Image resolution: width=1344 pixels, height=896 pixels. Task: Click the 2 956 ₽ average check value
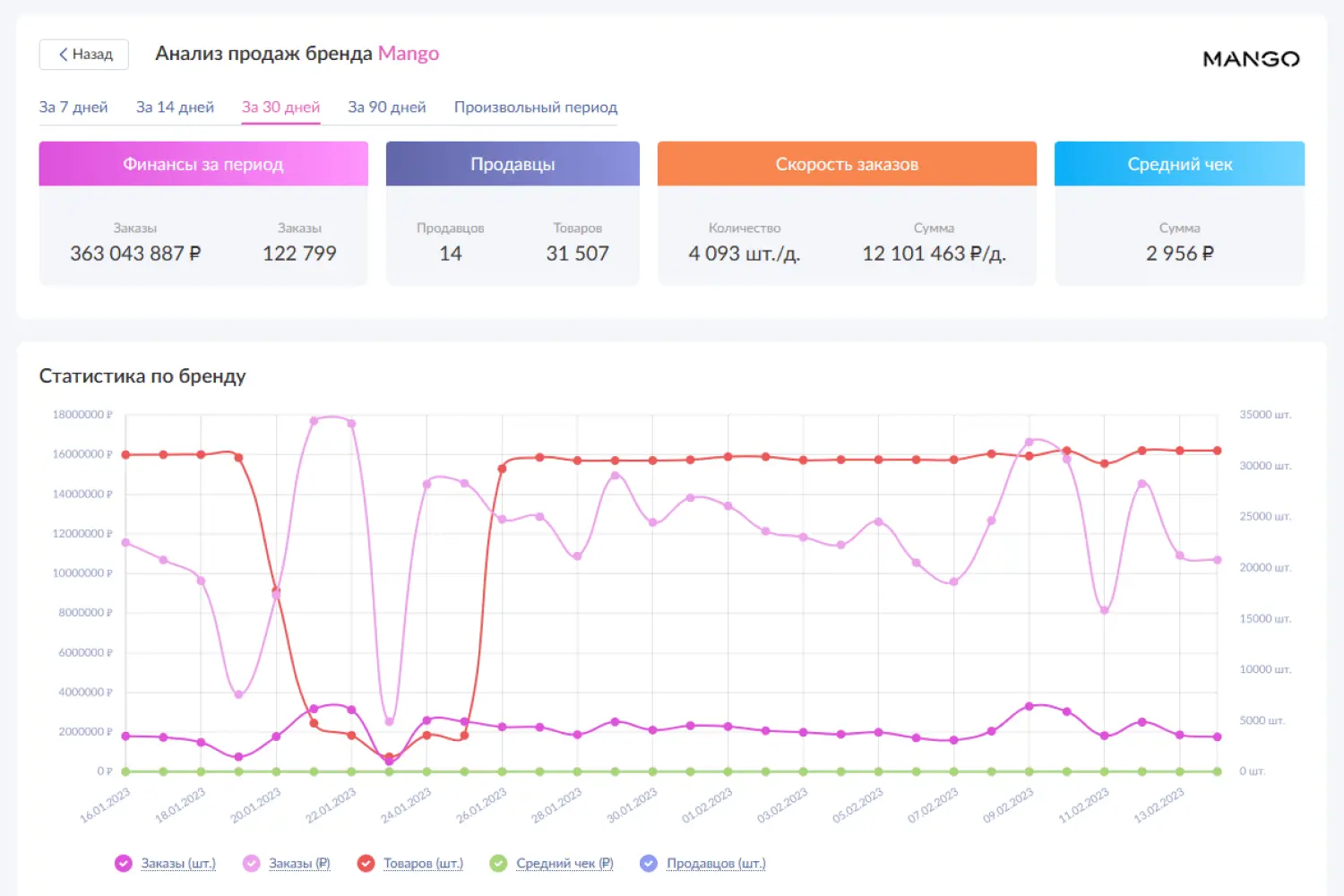(1179, 254)
